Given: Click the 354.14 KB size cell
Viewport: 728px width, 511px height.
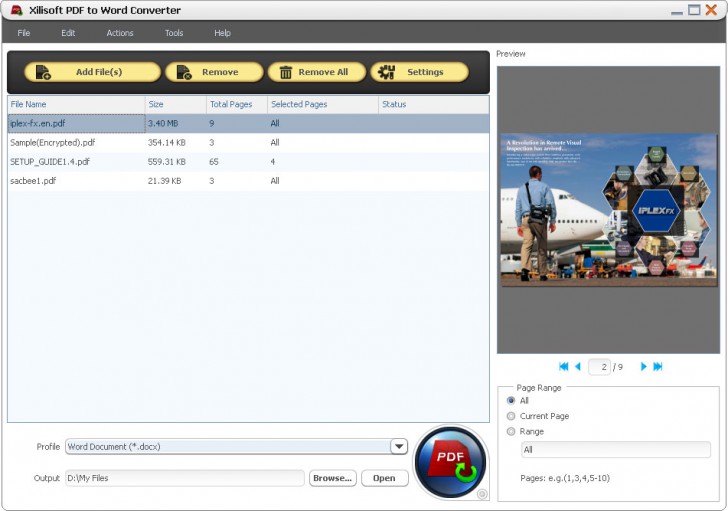Looking at the screenshot, I should point(167,142).
